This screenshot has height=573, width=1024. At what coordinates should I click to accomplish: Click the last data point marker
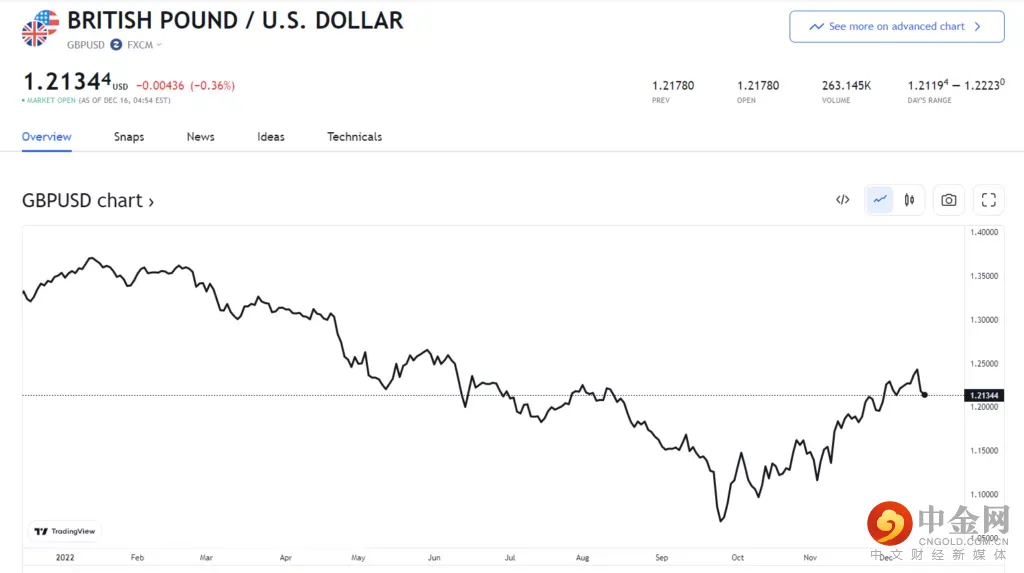pos(925,395)
